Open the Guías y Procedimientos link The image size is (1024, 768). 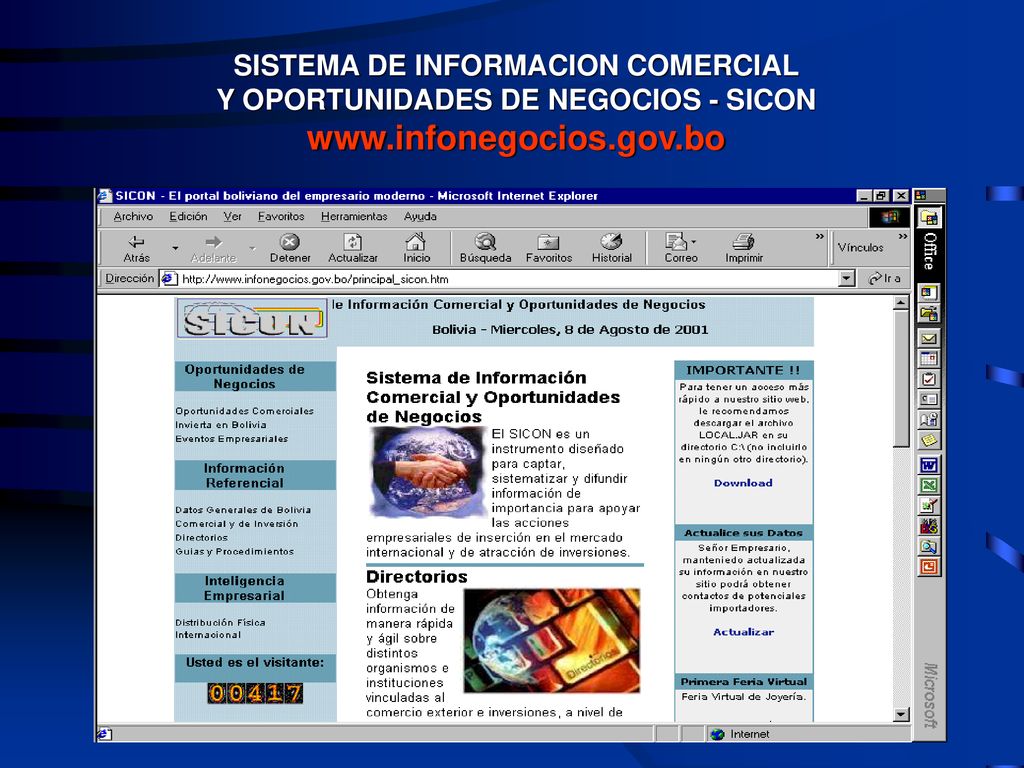[x=234, y=551]
